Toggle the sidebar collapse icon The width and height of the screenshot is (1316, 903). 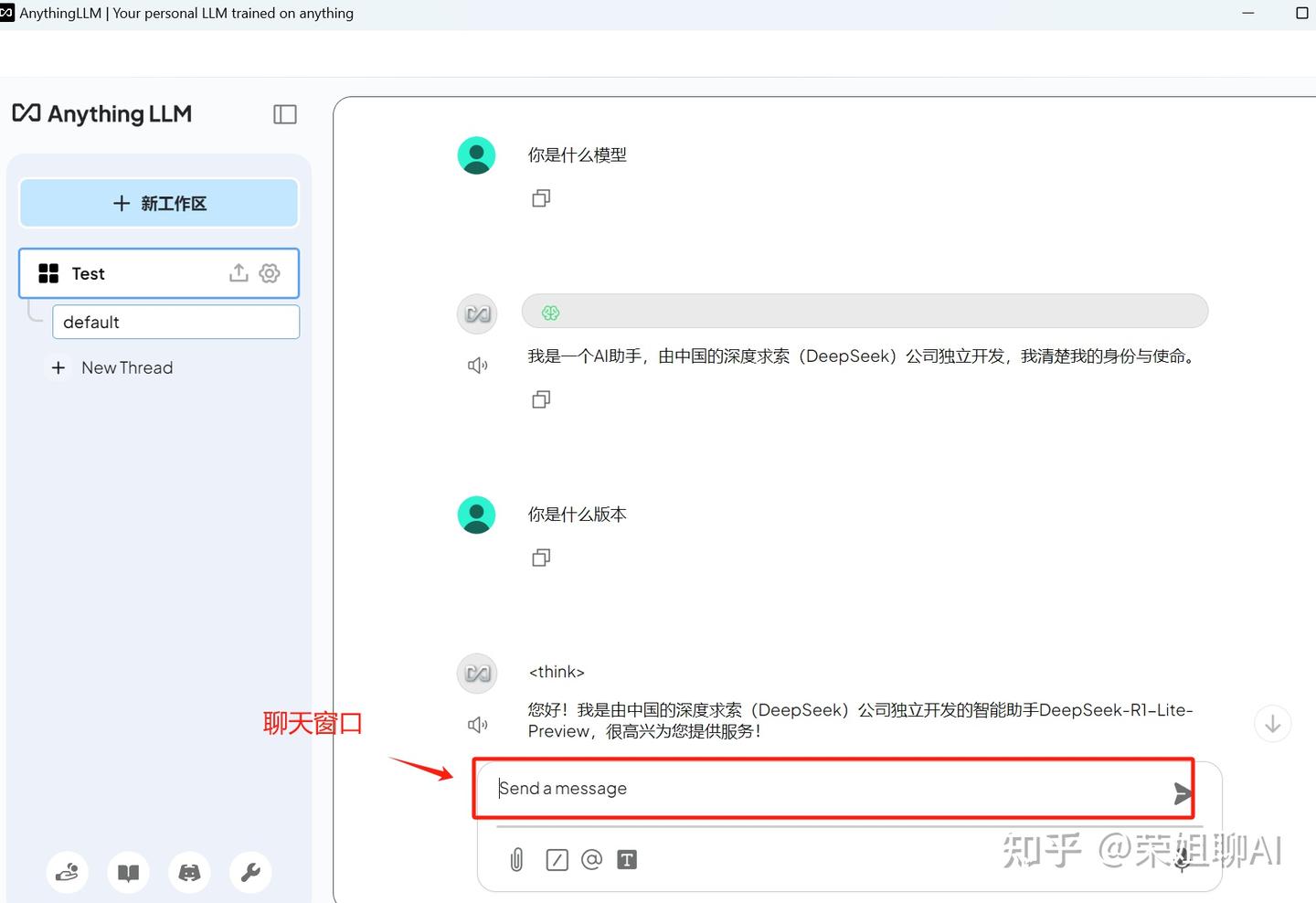[x=285, y=114]
